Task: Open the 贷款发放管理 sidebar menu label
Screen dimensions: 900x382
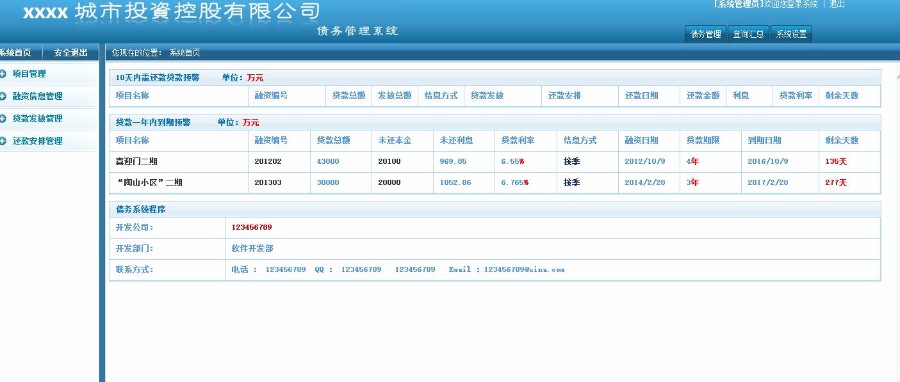Action: [x=37, y=119]
